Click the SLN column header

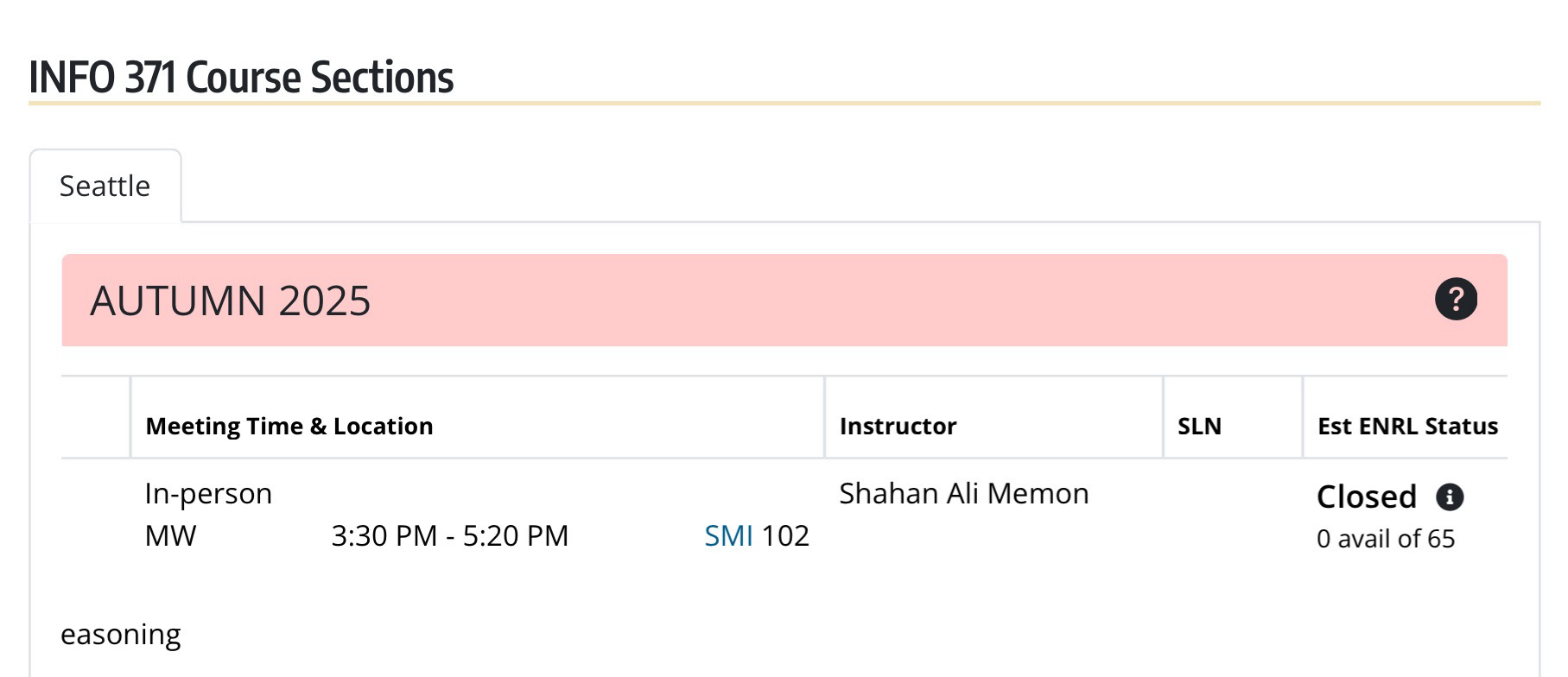(x=1199, y=426)
